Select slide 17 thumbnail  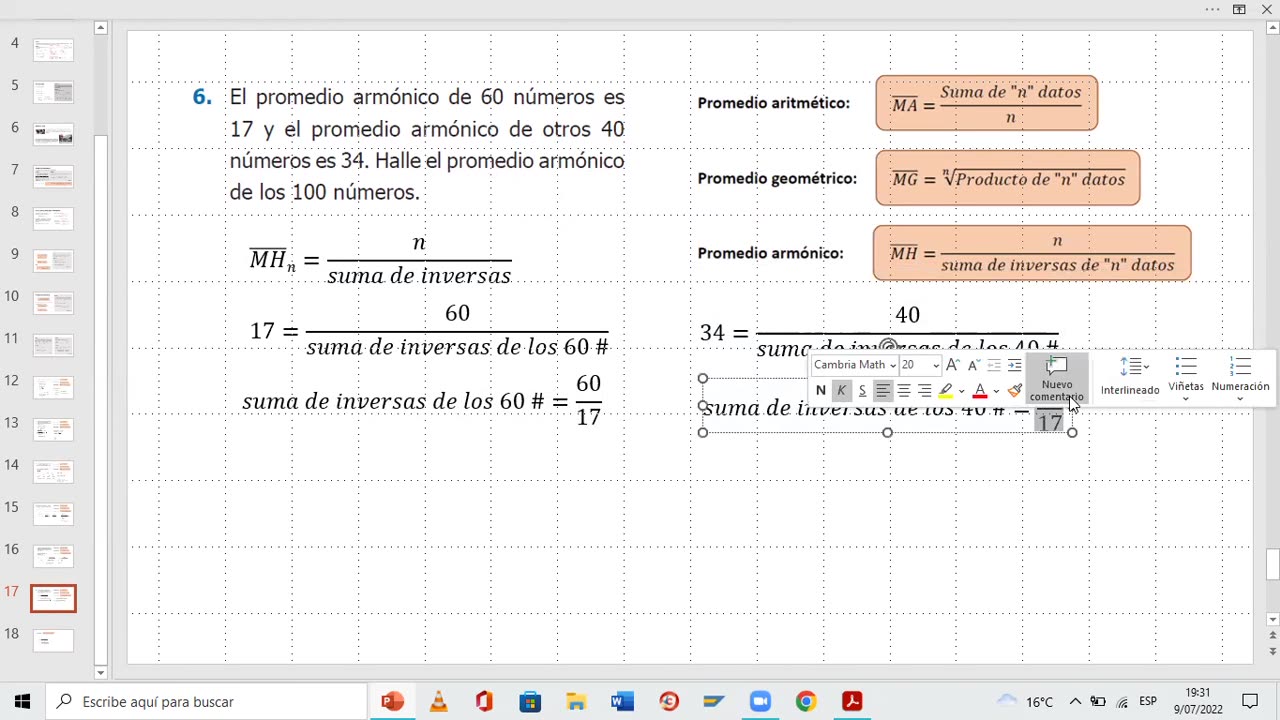[54, 598]
